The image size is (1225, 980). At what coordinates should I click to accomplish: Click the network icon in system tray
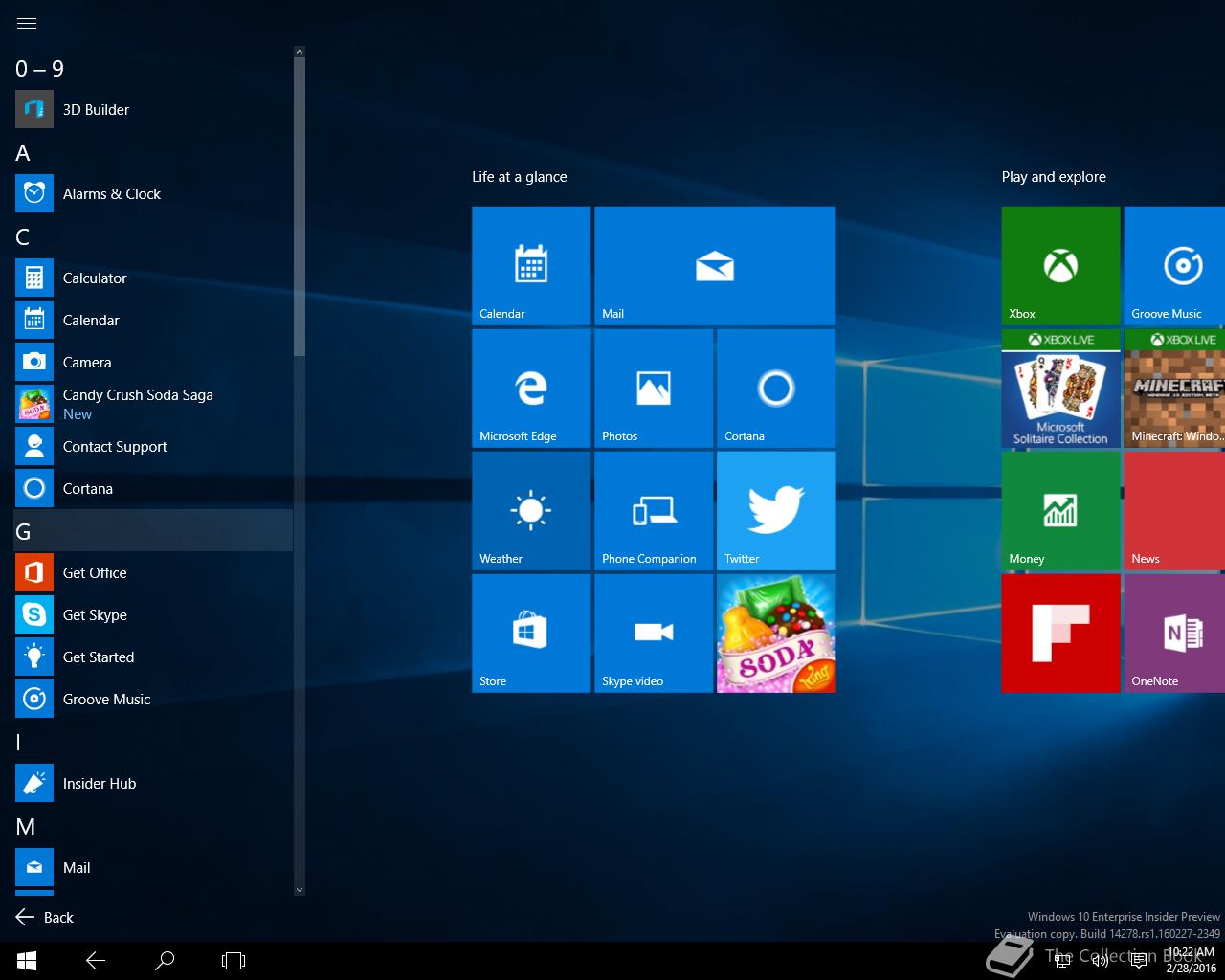click(1061, 961)
